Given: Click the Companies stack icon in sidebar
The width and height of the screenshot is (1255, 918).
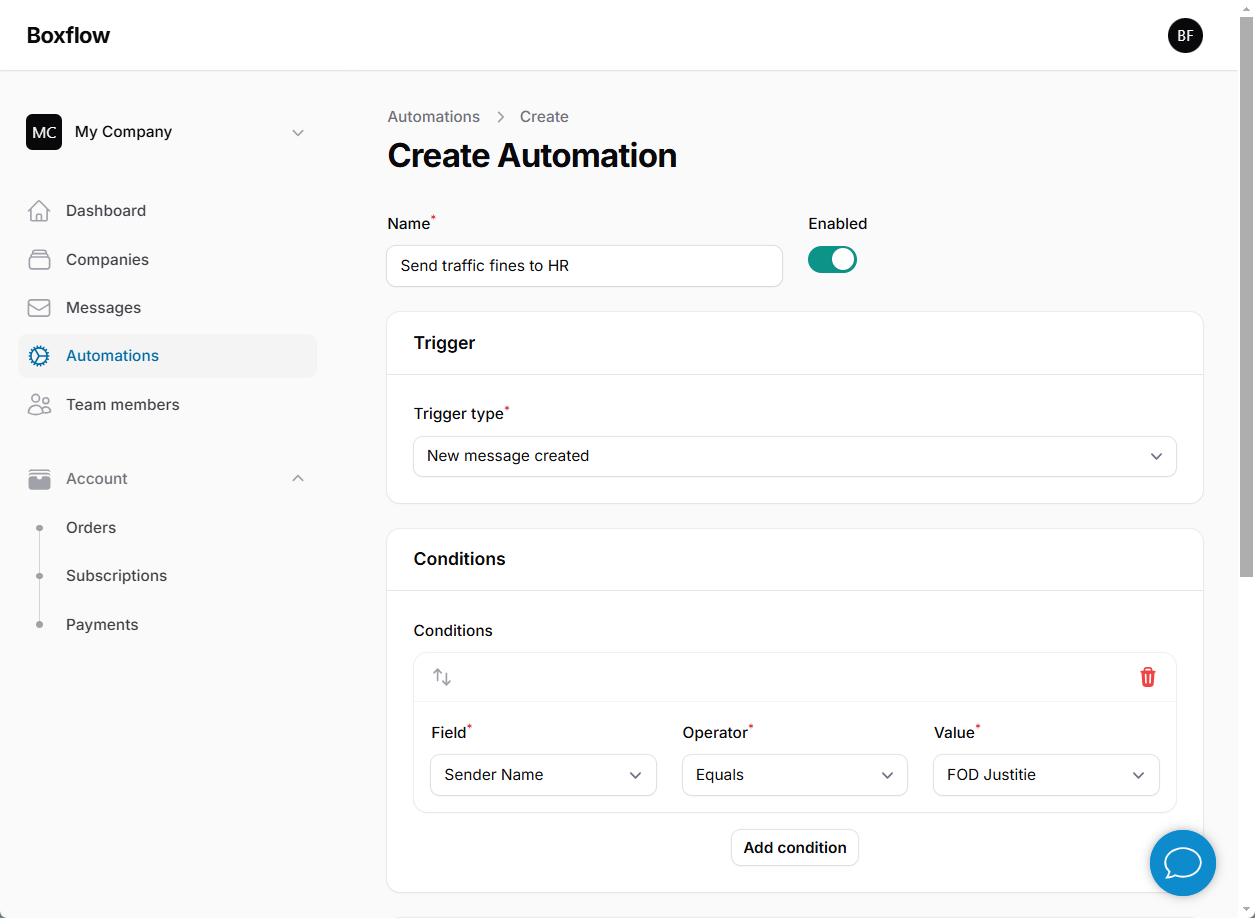Looking at the screenshot, I should (39, 260).
